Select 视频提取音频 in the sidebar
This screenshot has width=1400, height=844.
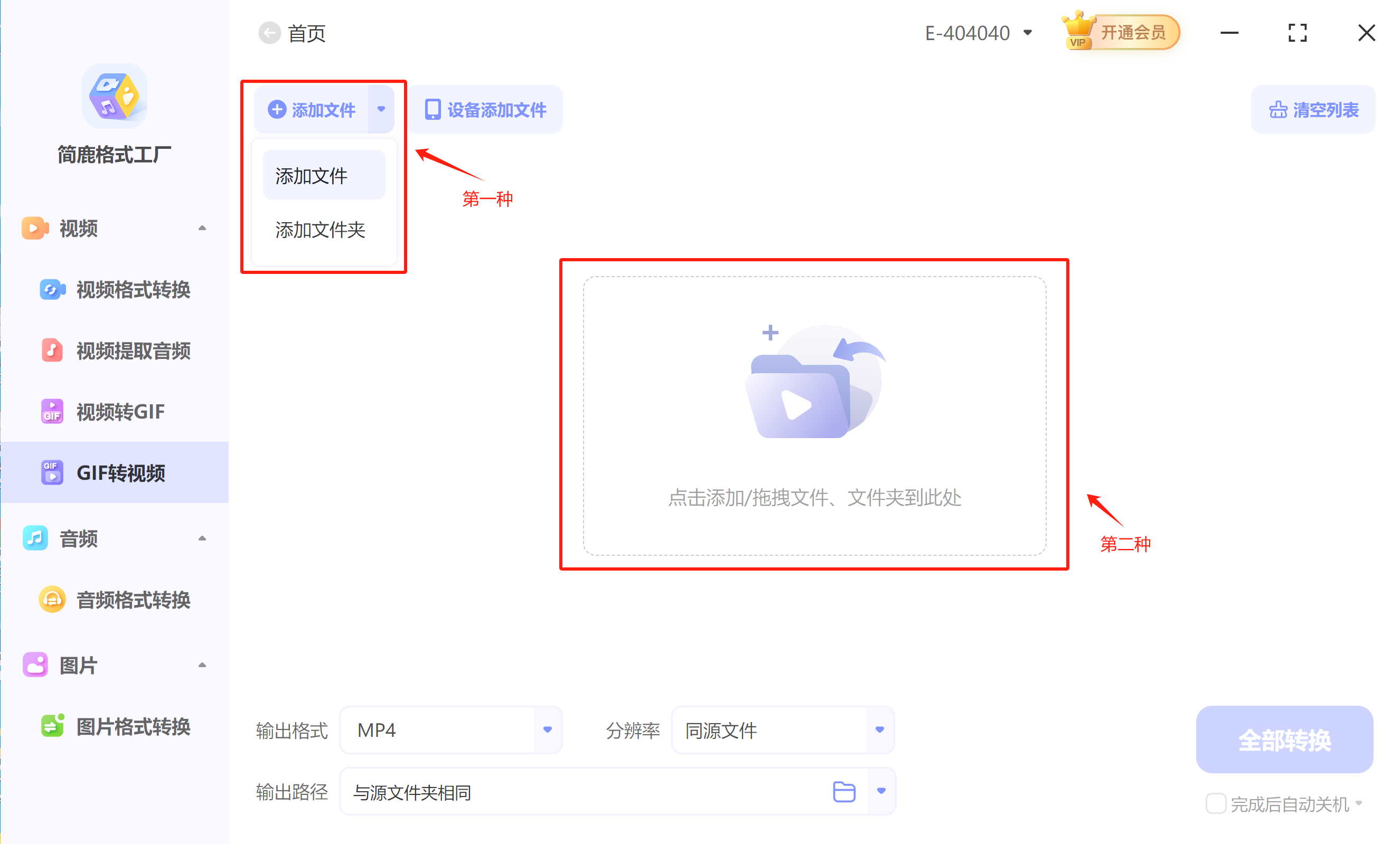point(133,350)
